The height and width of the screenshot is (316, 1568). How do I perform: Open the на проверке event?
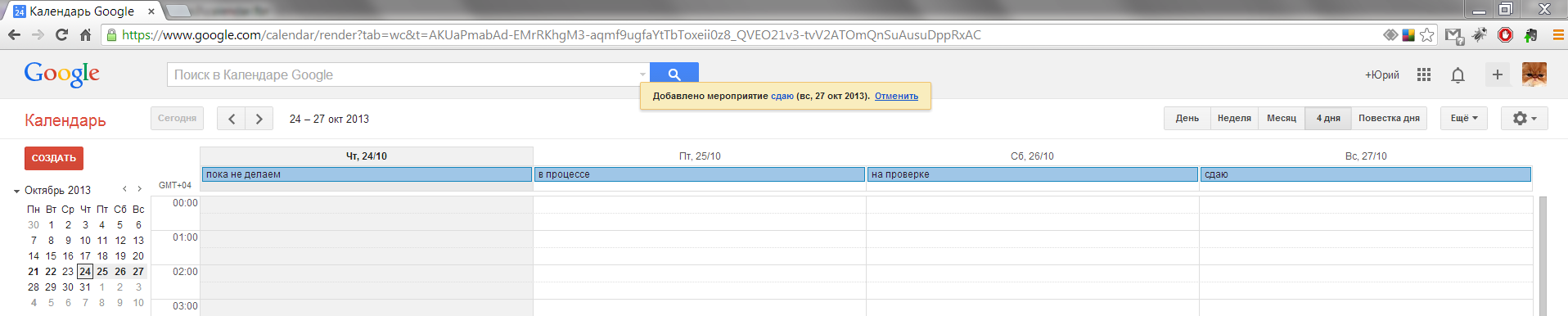click(x=1033, y=174)
